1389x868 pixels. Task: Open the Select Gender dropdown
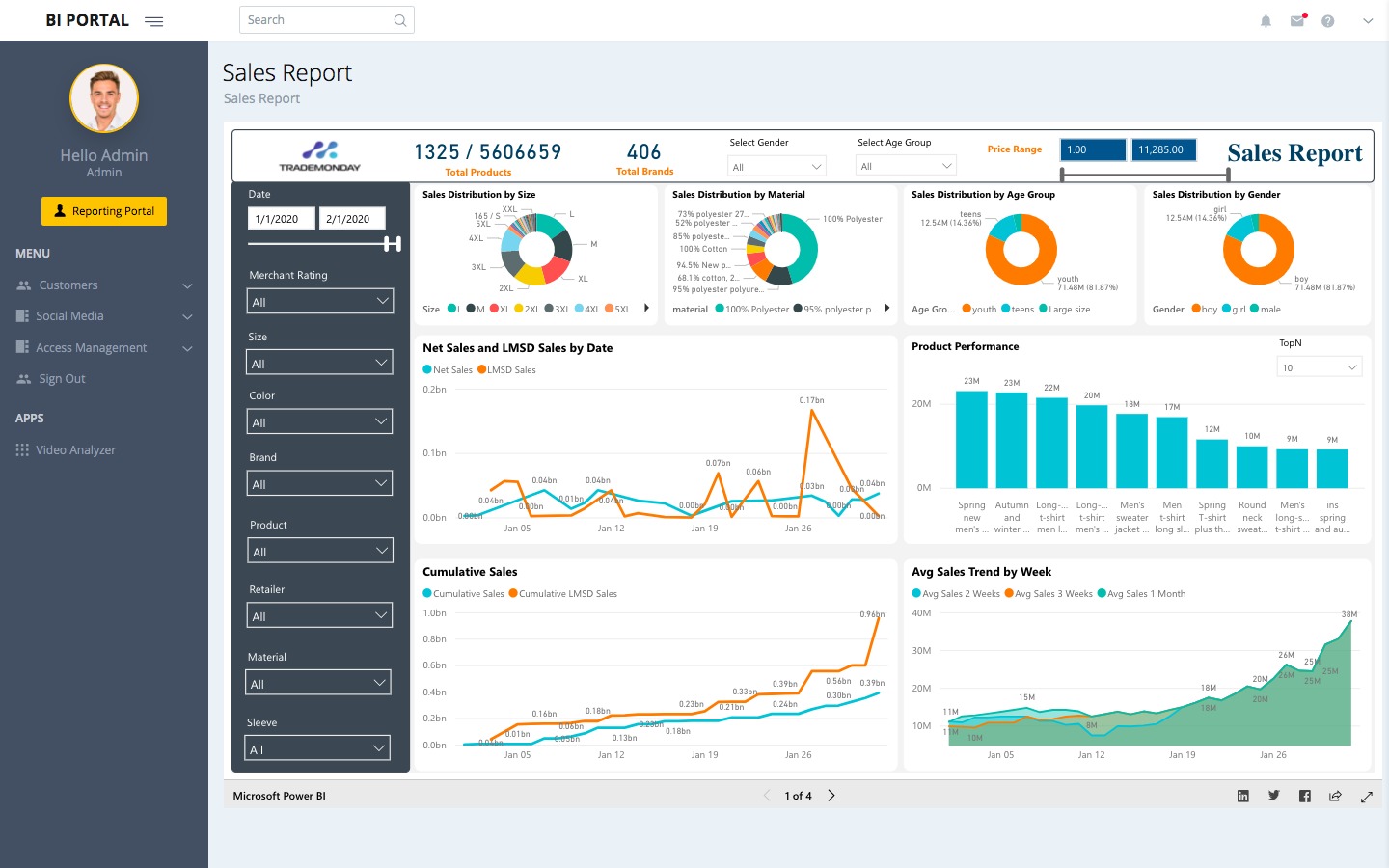pos(776,167)
